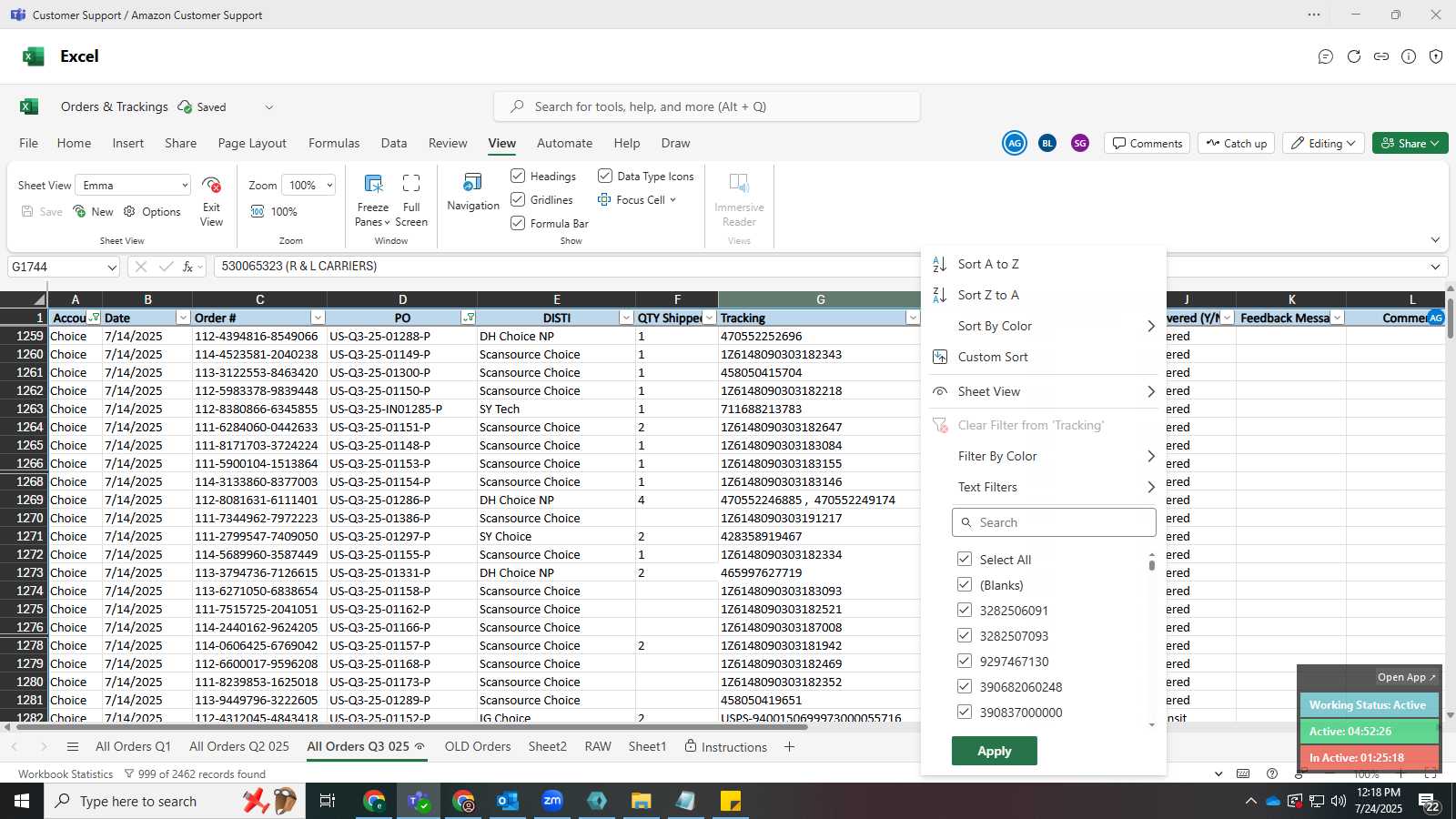The image size is (1456, 819).
Task: Open Sheet View name dropdown
Action: (x=185, y=185)
